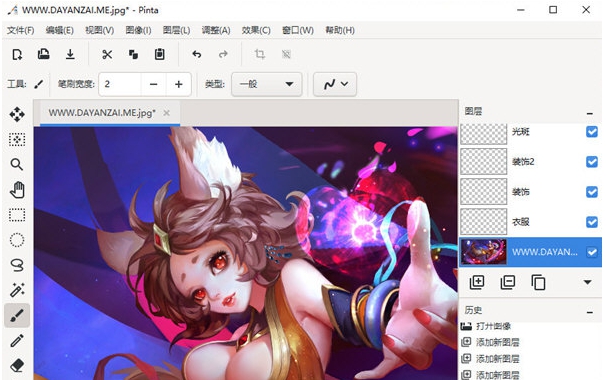Expand more layer options arrow
The height and width of the screenshot is (380, 606).
[587, 282]
